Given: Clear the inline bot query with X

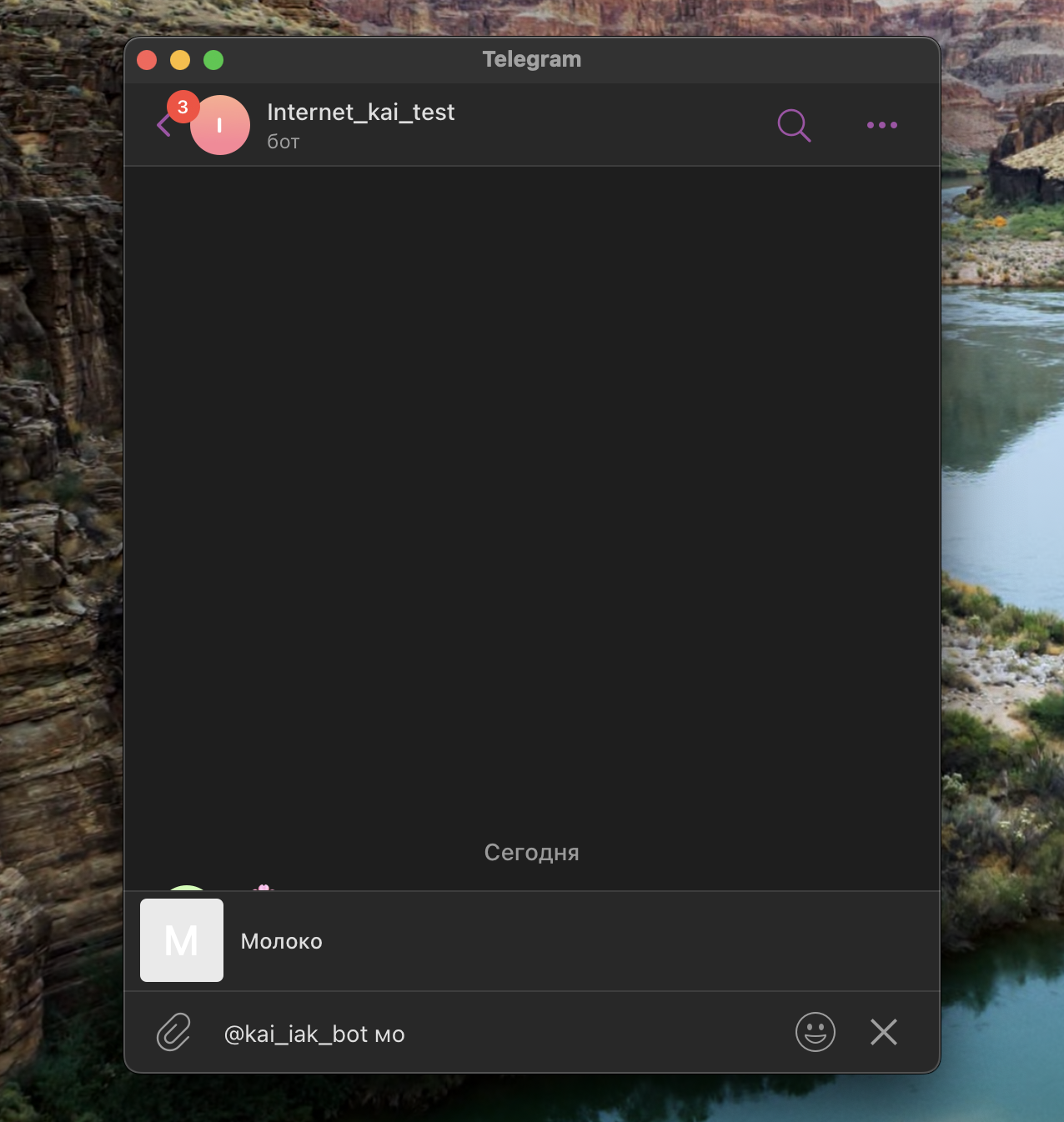Looking at the screenshot, I should point(883,1032).
